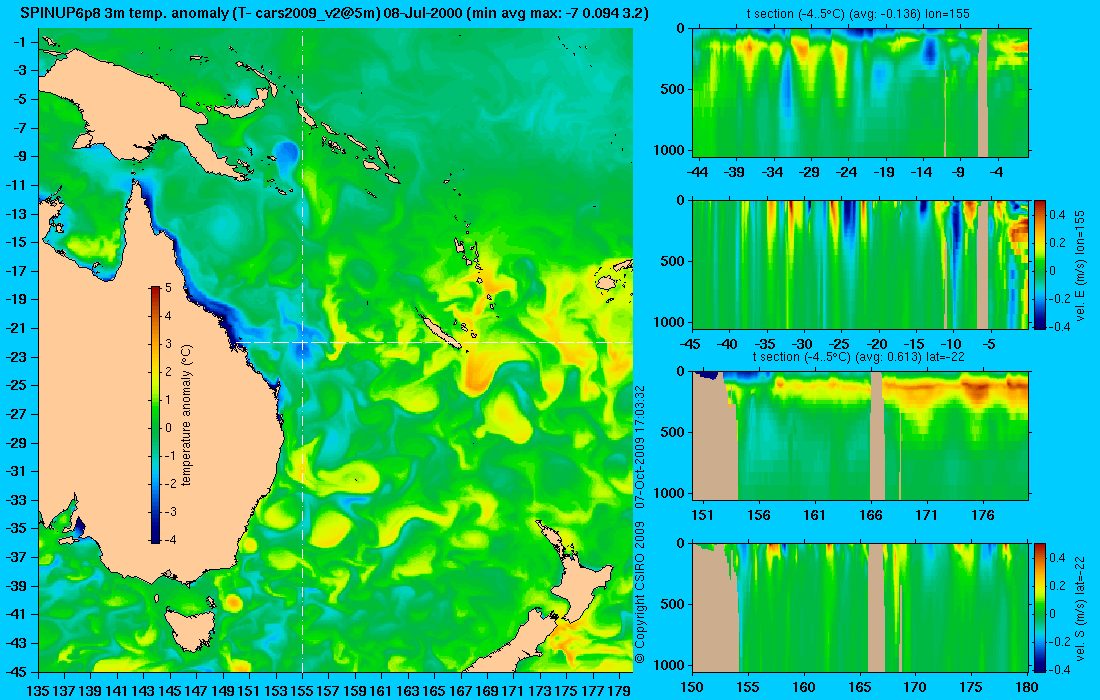Viewport: 1100px width, 700px height.
Task: Click latitude label -33 on the map axis
Action: click(x=16, y=499)
